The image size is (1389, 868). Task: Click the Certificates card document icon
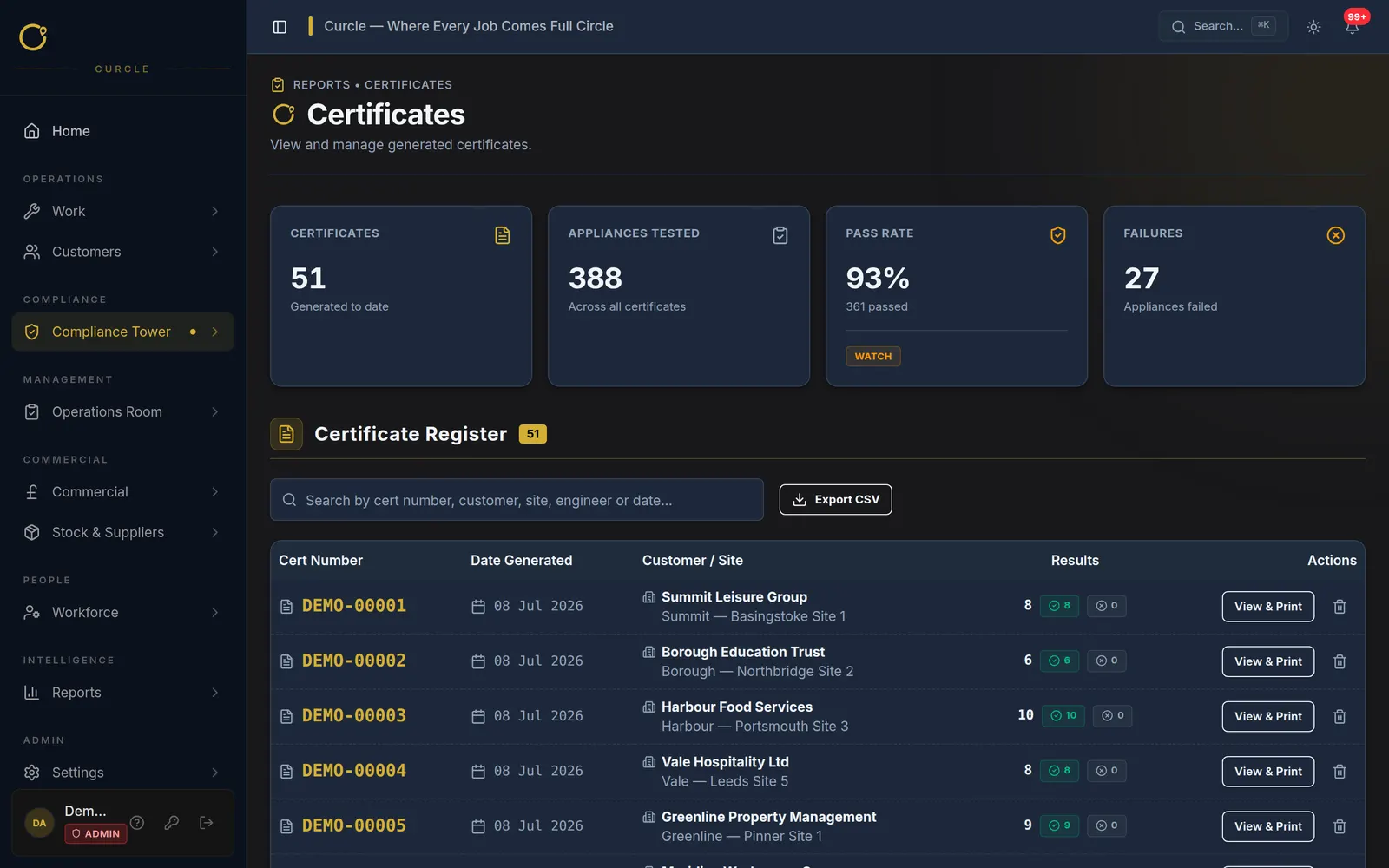[503, 235]
